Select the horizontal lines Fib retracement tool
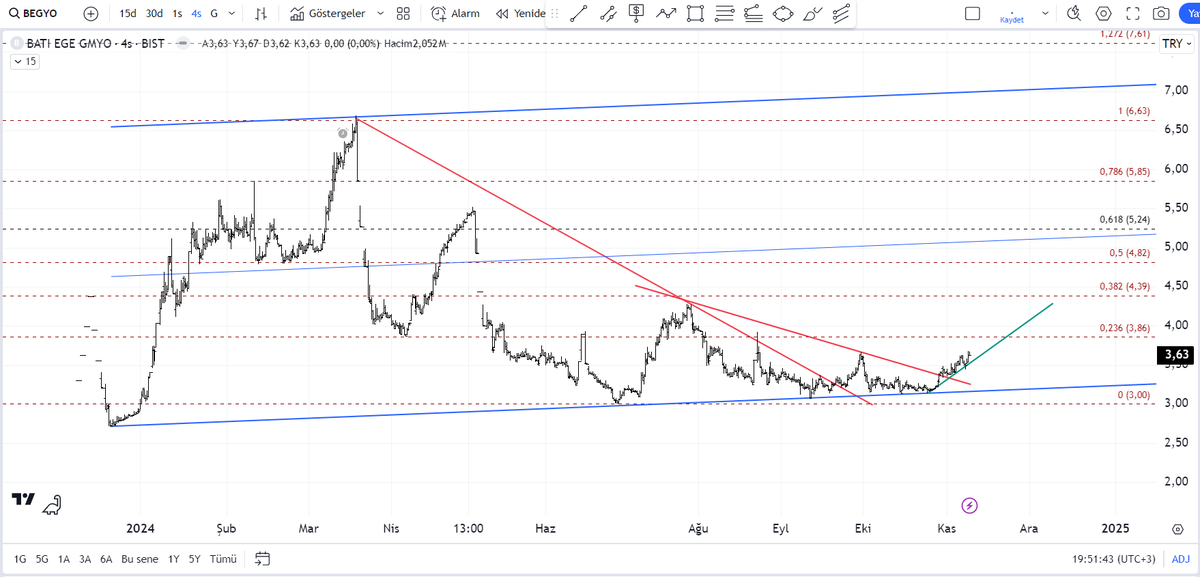Image resolution: width=1200 pixels, height=577 pixels. [x=724, y=14]
